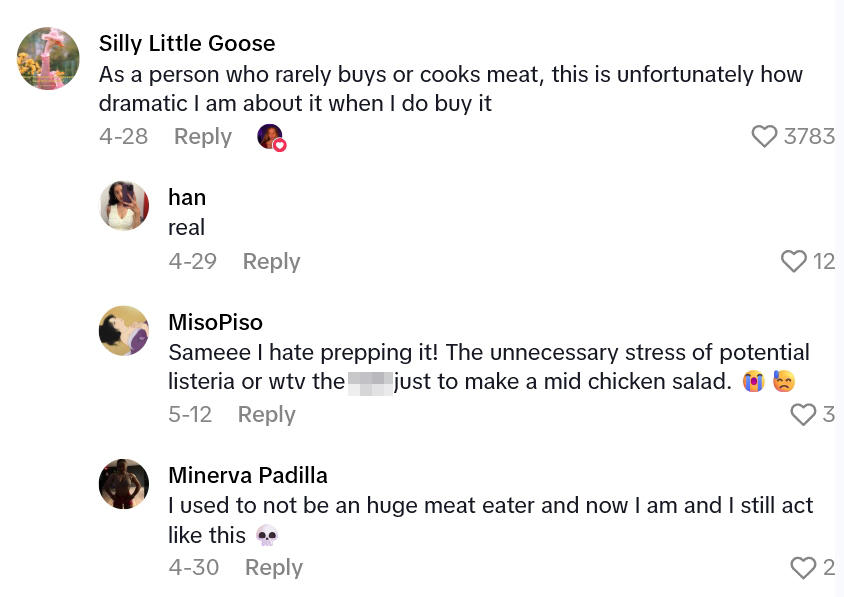Click the creator-liked avatar badge
The width and height of the screenshot is (844, 597).
(271, 137)
